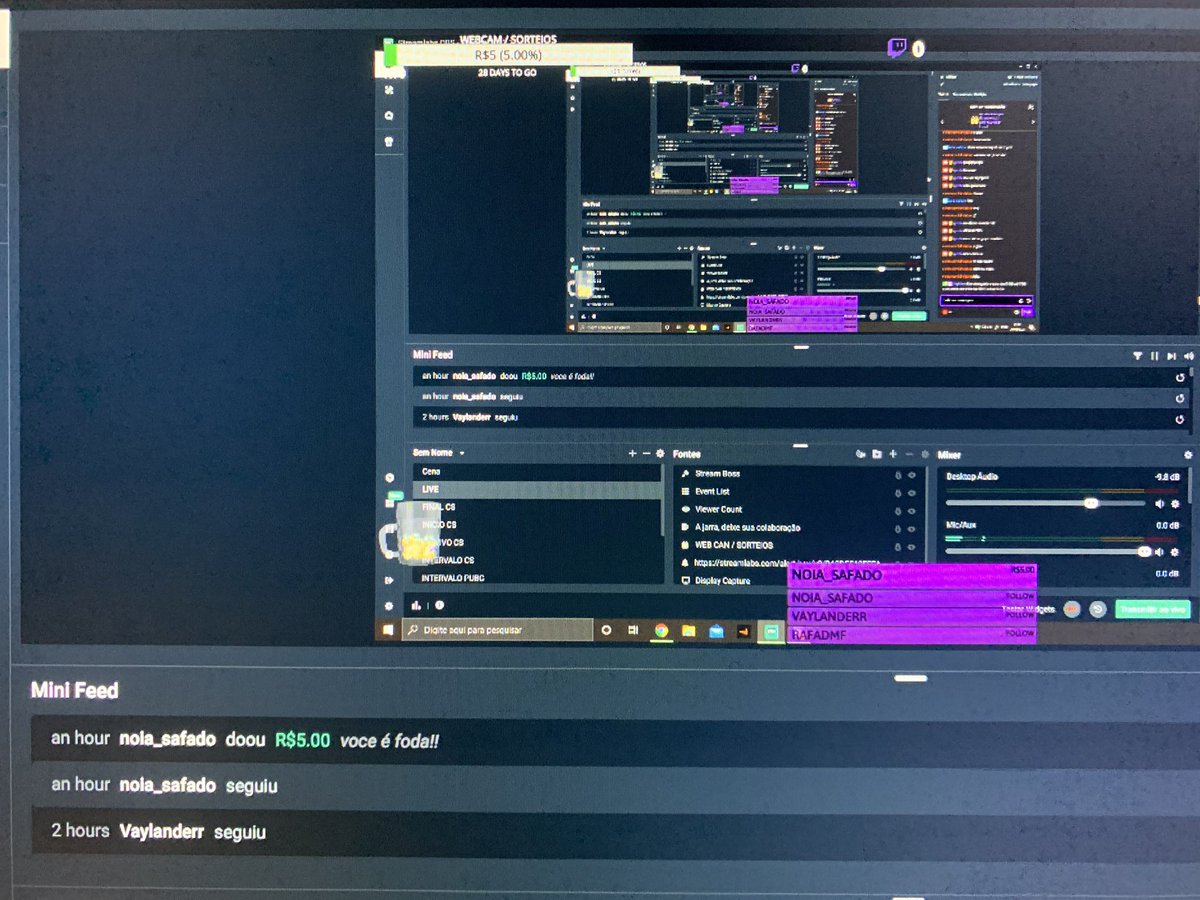Select the large nola_safado doou R$5.00 feed row
Screen dimensions: 1200x900
[615, 740]
